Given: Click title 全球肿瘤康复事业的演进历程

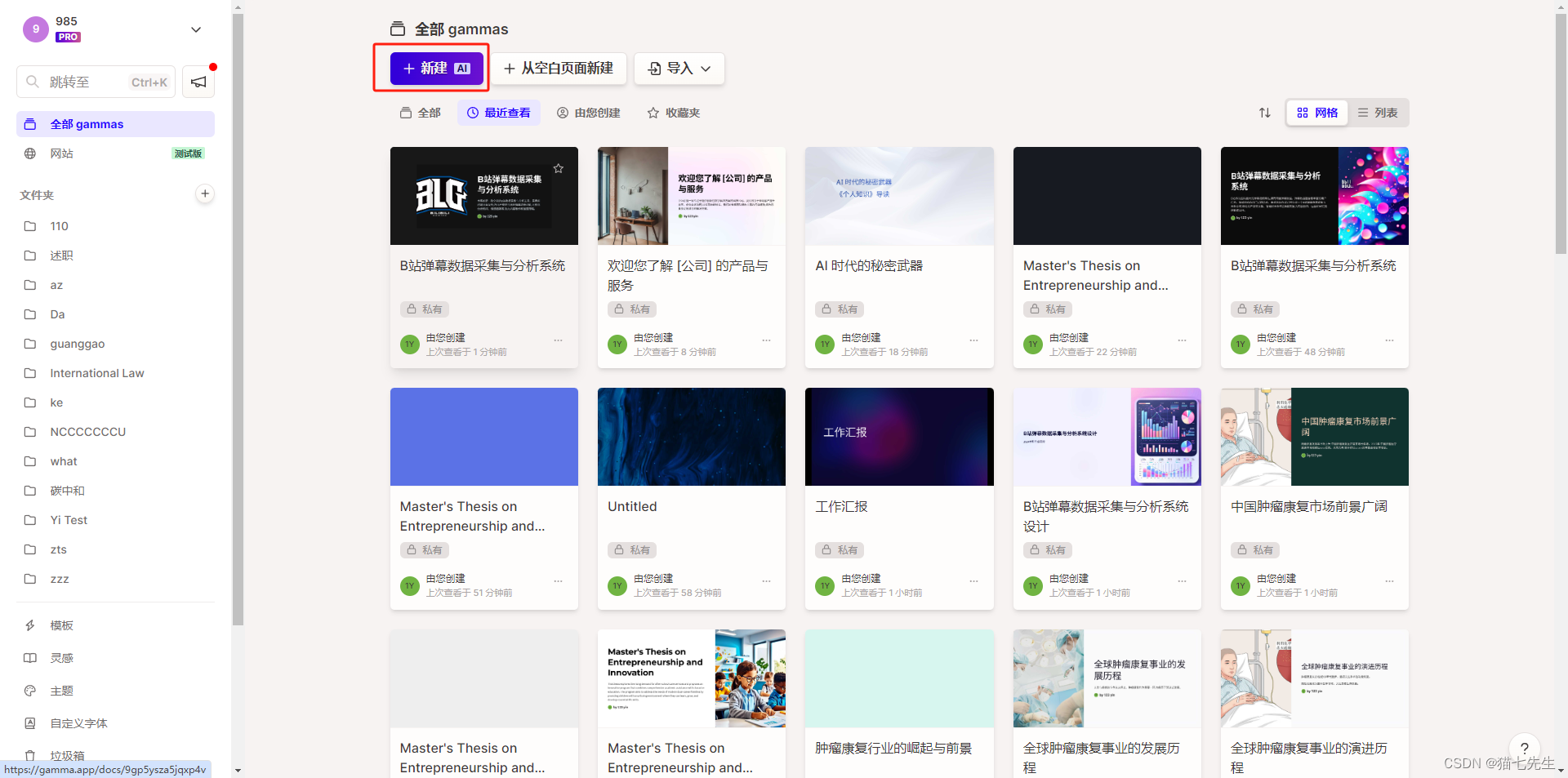Looking at the screenshot, I should 1308,758.
